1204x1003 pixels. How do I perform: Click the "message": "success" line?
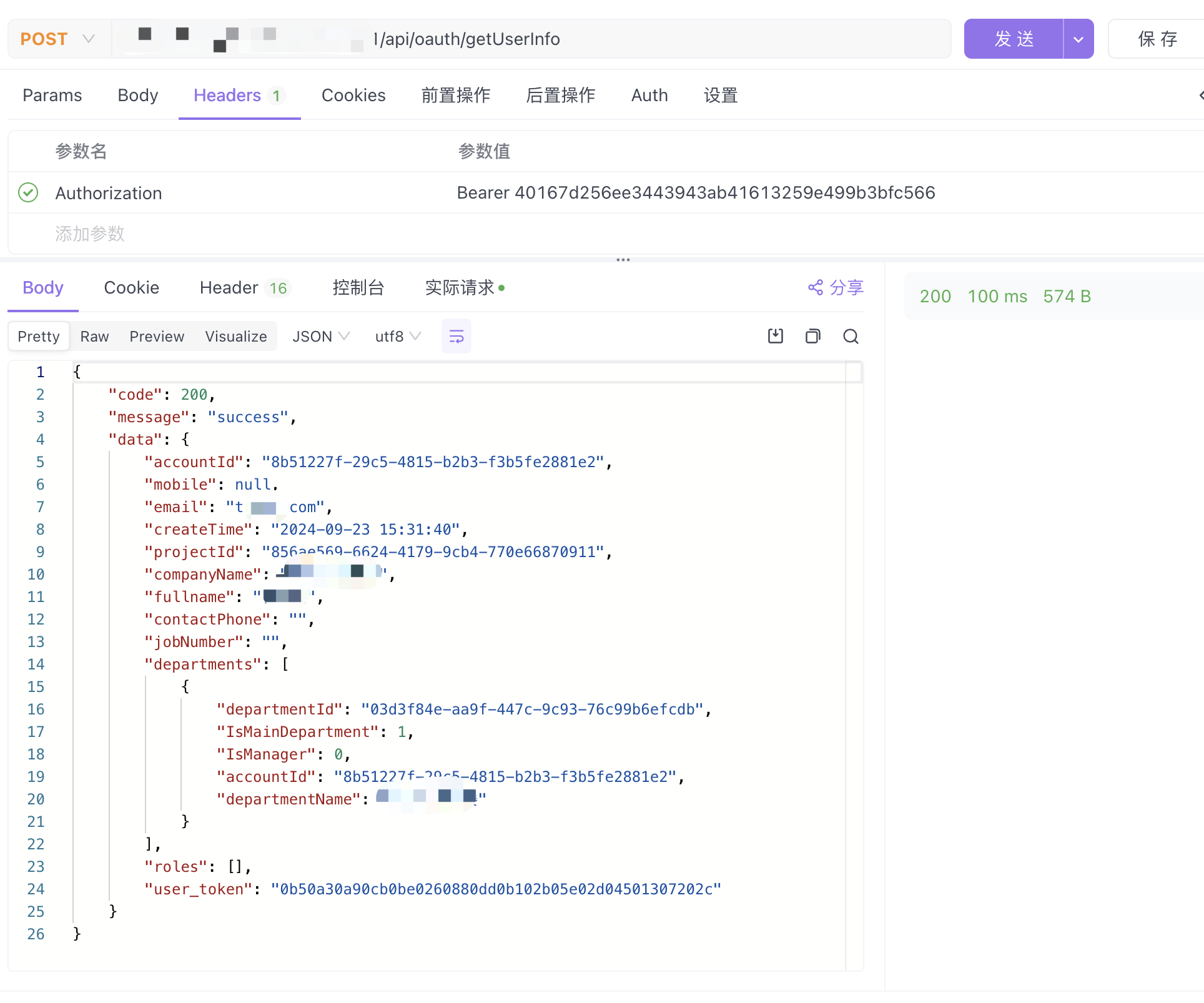[x=202, y=417]
